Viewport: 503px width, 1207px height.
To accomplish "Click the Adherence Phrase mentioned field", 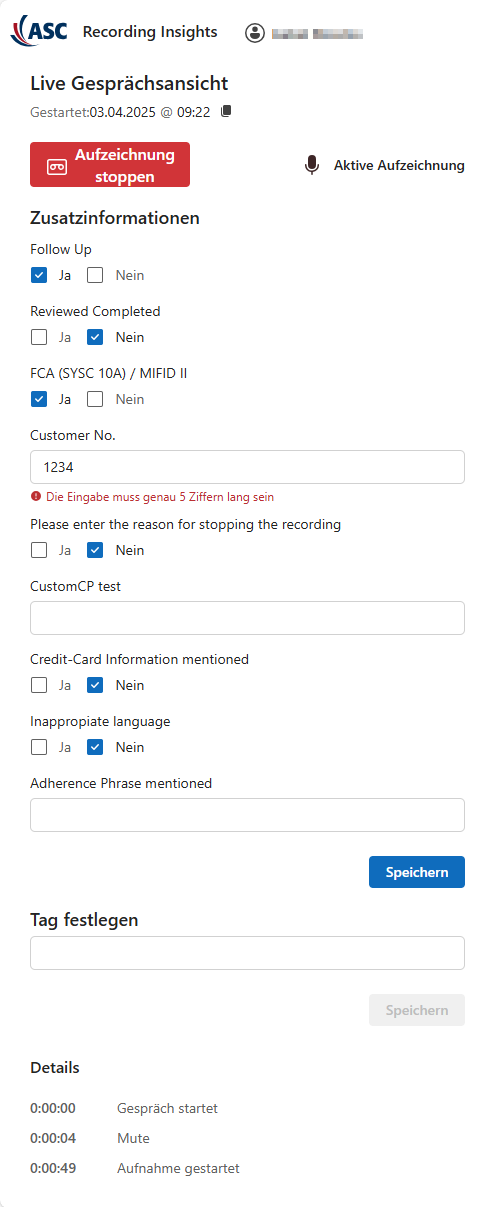I will 248,815.
